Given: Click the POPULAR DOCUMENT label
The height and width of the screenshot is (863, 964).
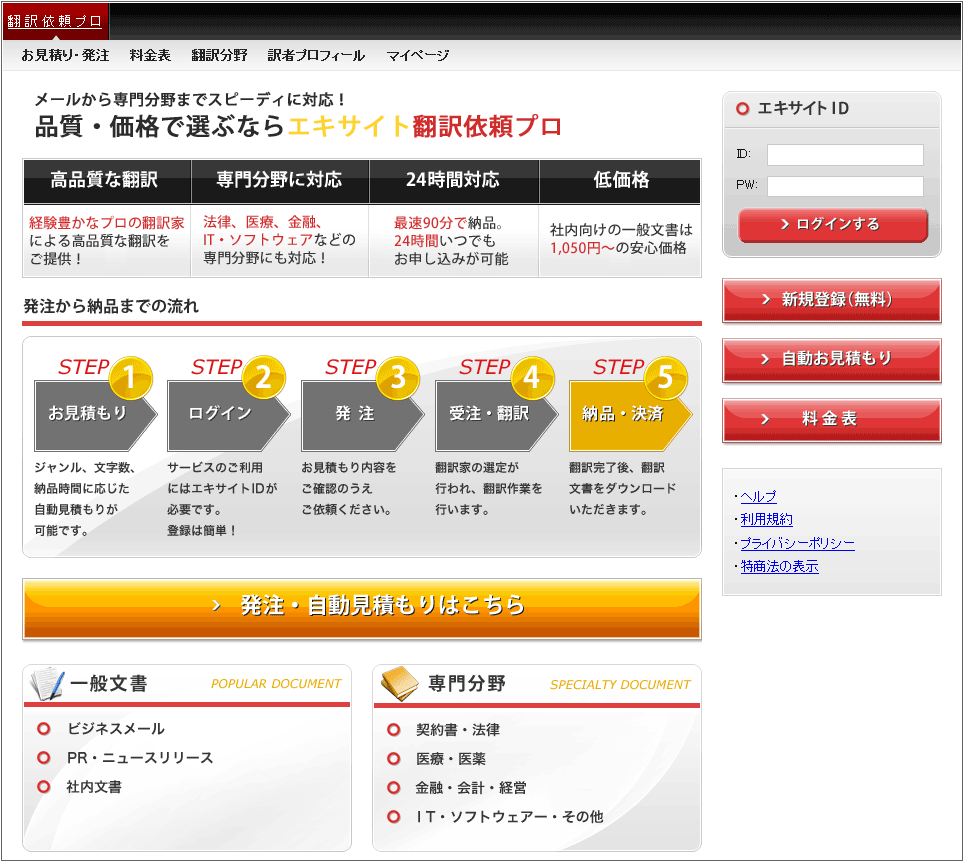Looking at the screenshot, I should coord(276,684).
